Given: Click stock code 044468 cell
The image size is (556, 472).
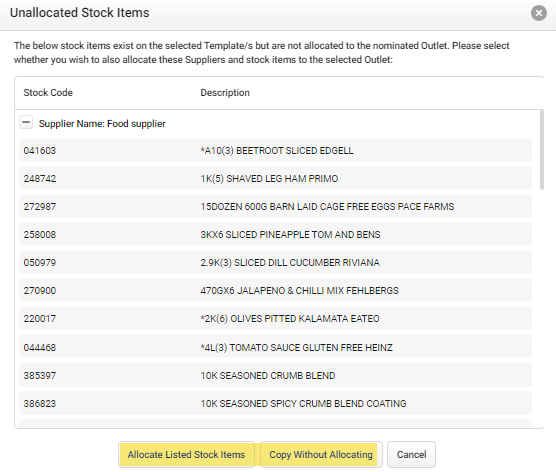Looking at the screenshot, I should coord(40,347).
